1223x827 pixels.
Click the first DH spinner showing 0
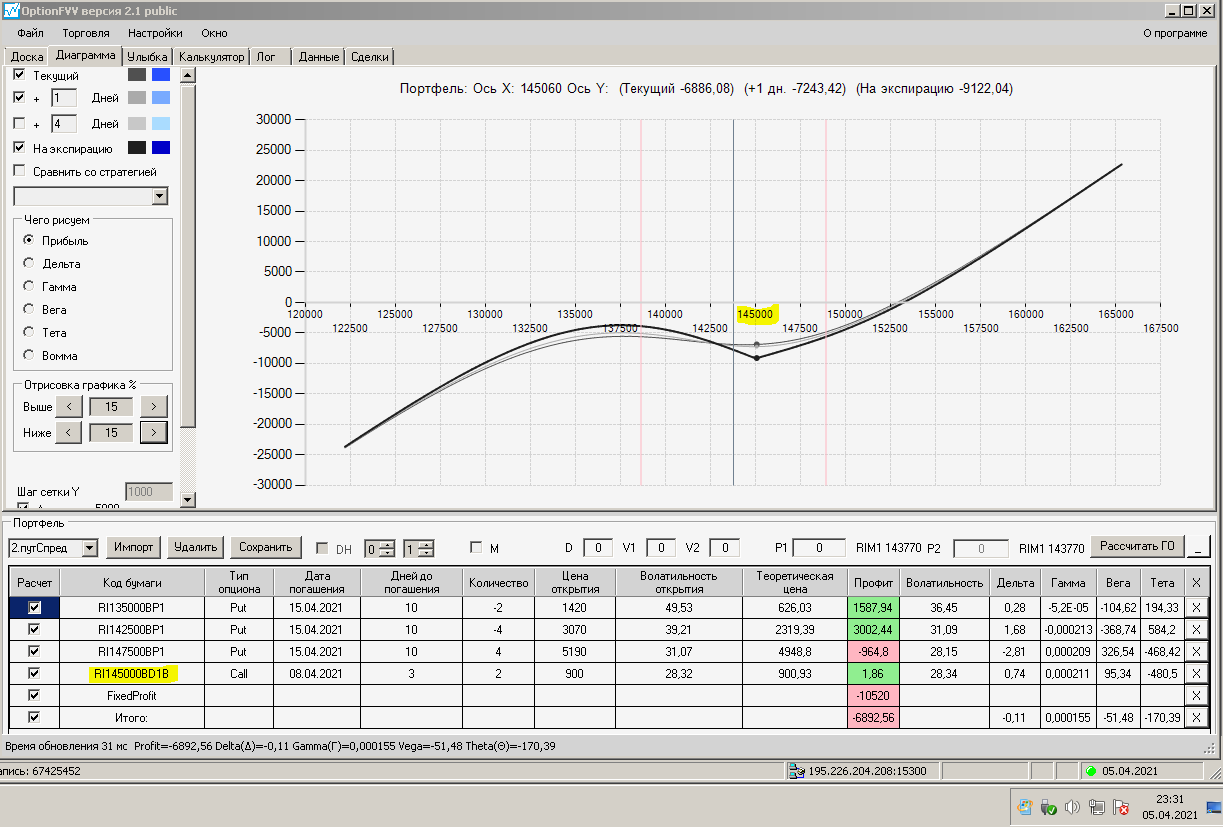tap(378, 548)
